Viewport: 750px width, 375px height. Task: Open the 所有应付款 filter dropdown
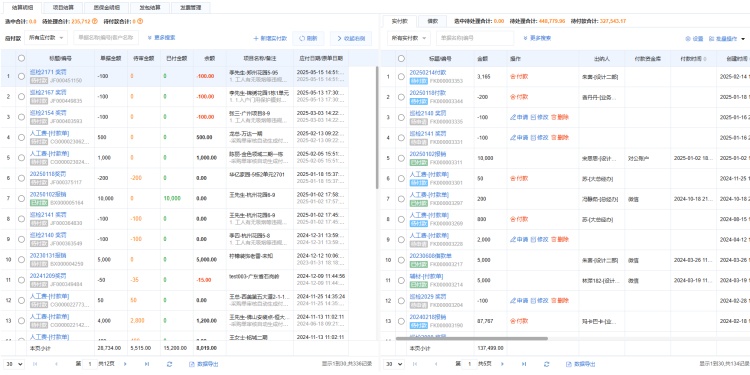[x=46, y=38]
